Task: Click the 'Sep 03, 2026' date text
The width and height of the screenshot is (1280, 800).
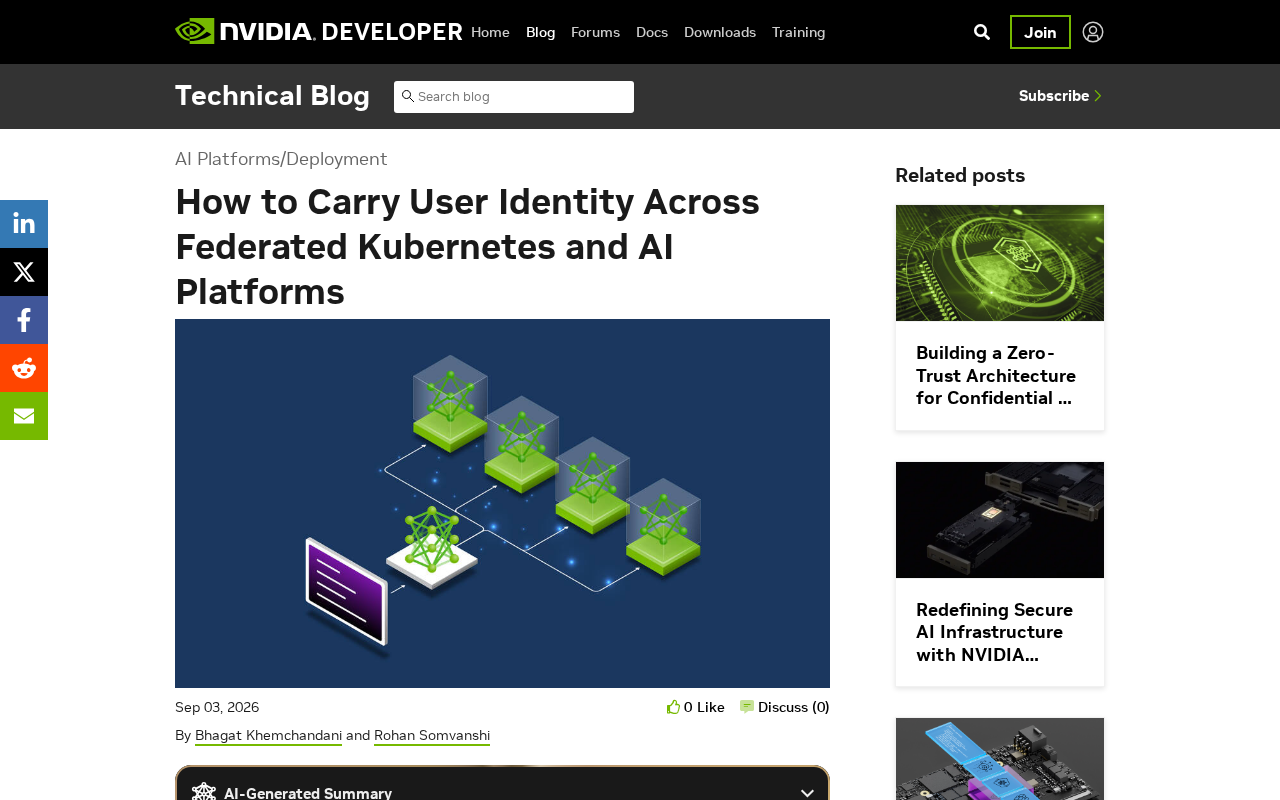Action: 217,707
